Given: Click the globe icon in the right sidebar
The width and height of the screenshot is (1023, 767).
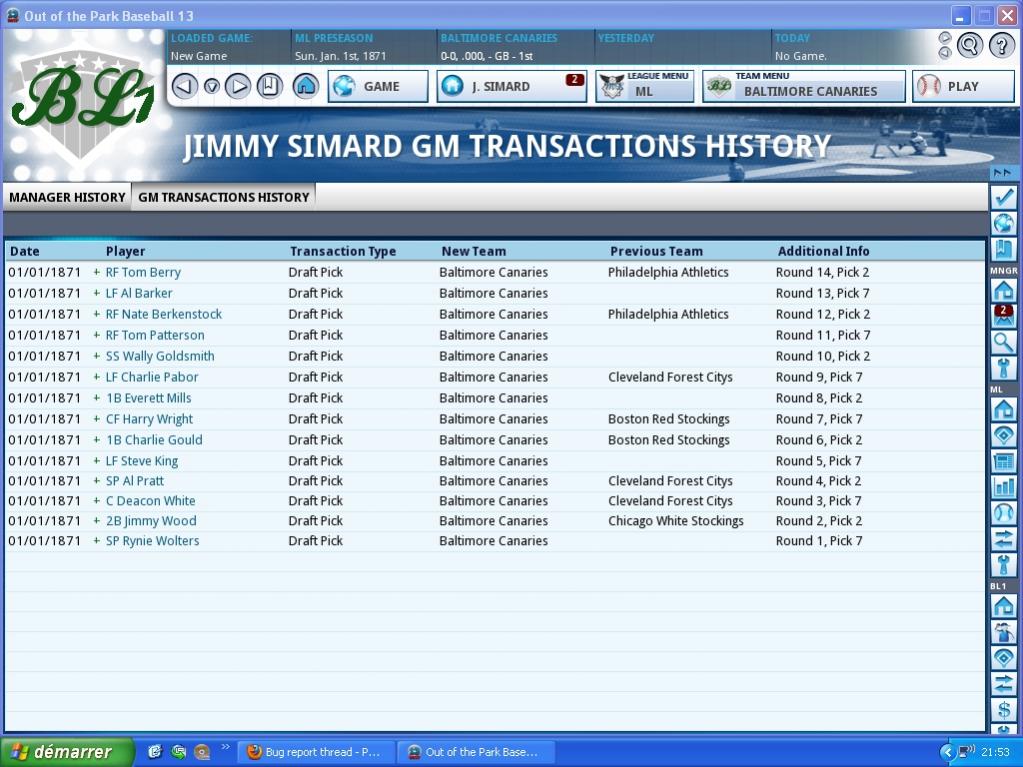Looking at the screenshot, I should click(x=1003, y=223).
